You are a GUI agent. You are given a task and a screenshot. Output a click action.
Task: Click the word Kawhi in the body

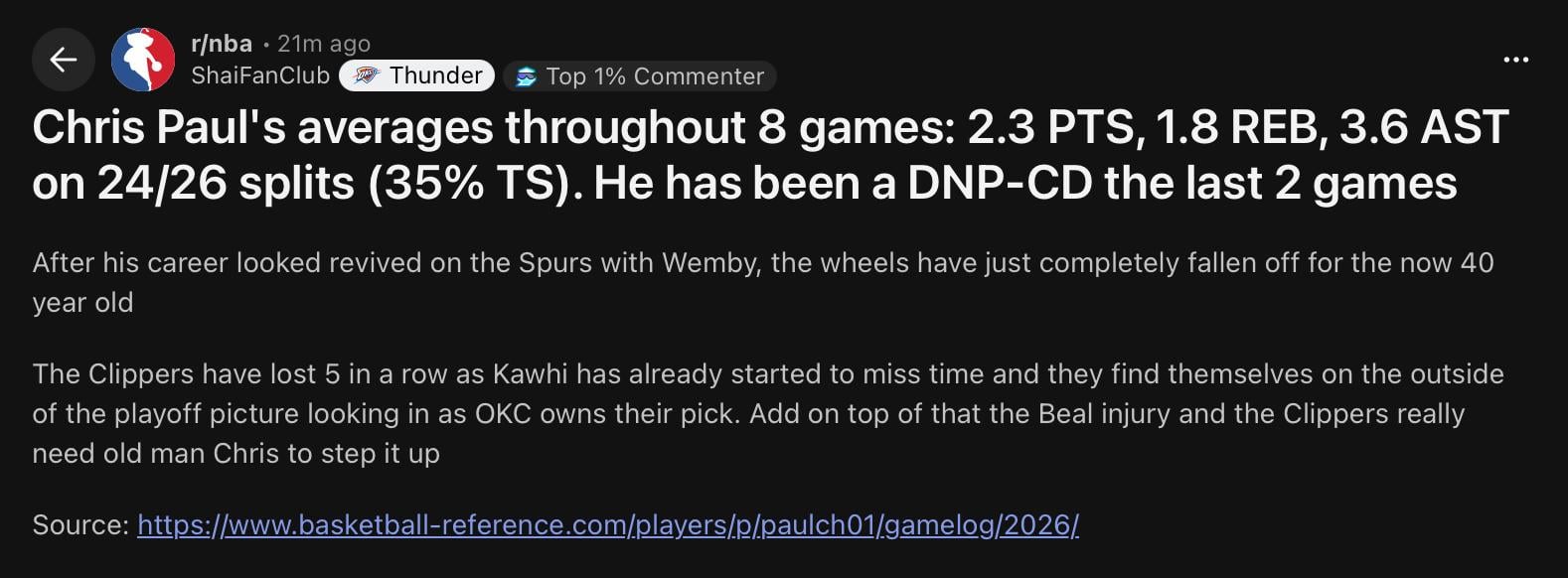[x=530, y=373]
